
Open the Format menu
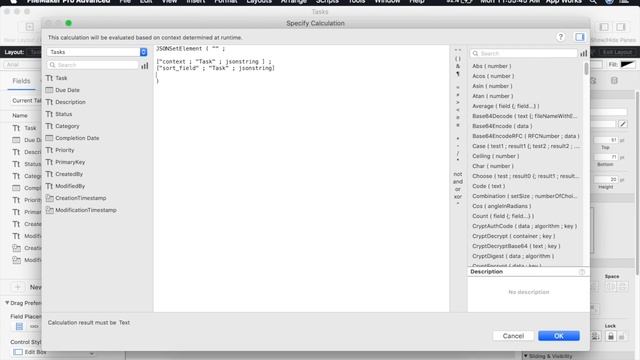(226, 2)
